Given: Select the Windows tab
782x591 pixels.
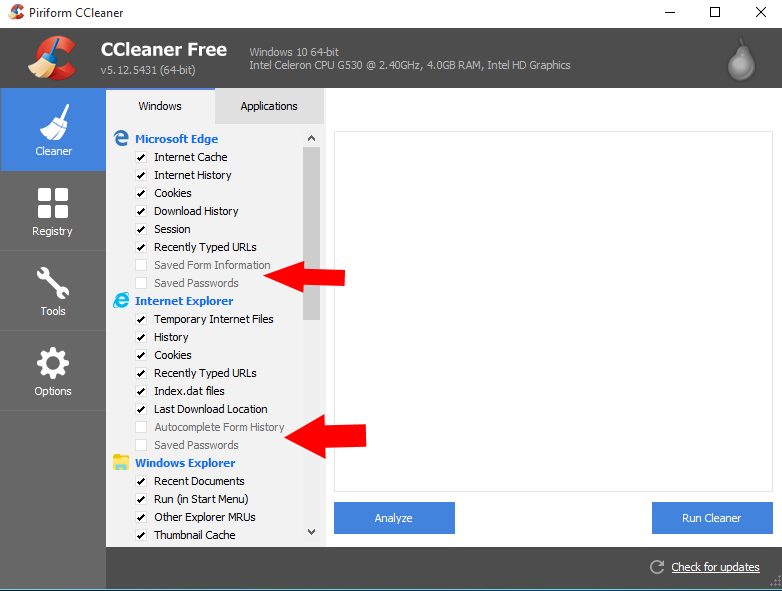Looking at the screenshot, I should (160, 106).
